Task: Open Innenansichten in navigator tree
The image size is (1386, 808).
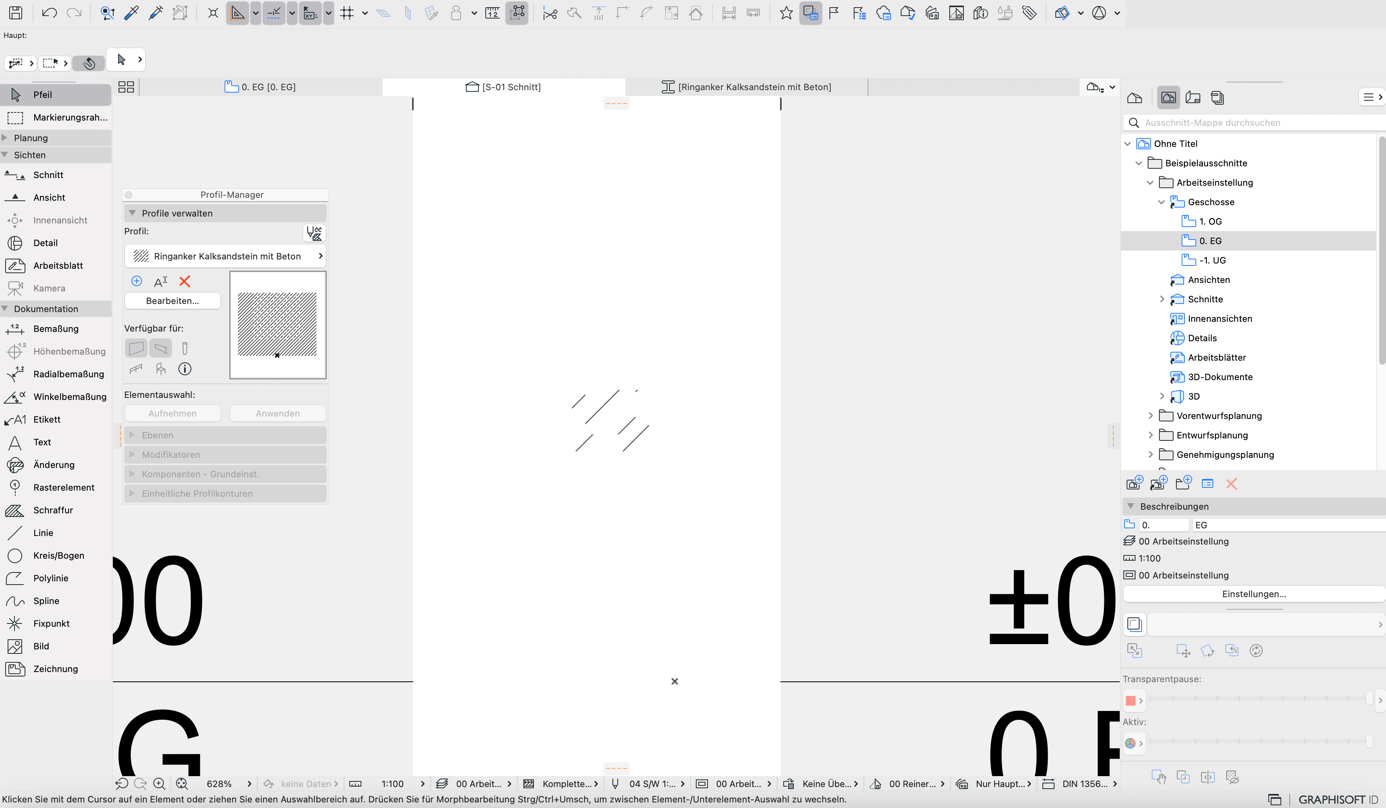Action: [x=1219, y=319]
